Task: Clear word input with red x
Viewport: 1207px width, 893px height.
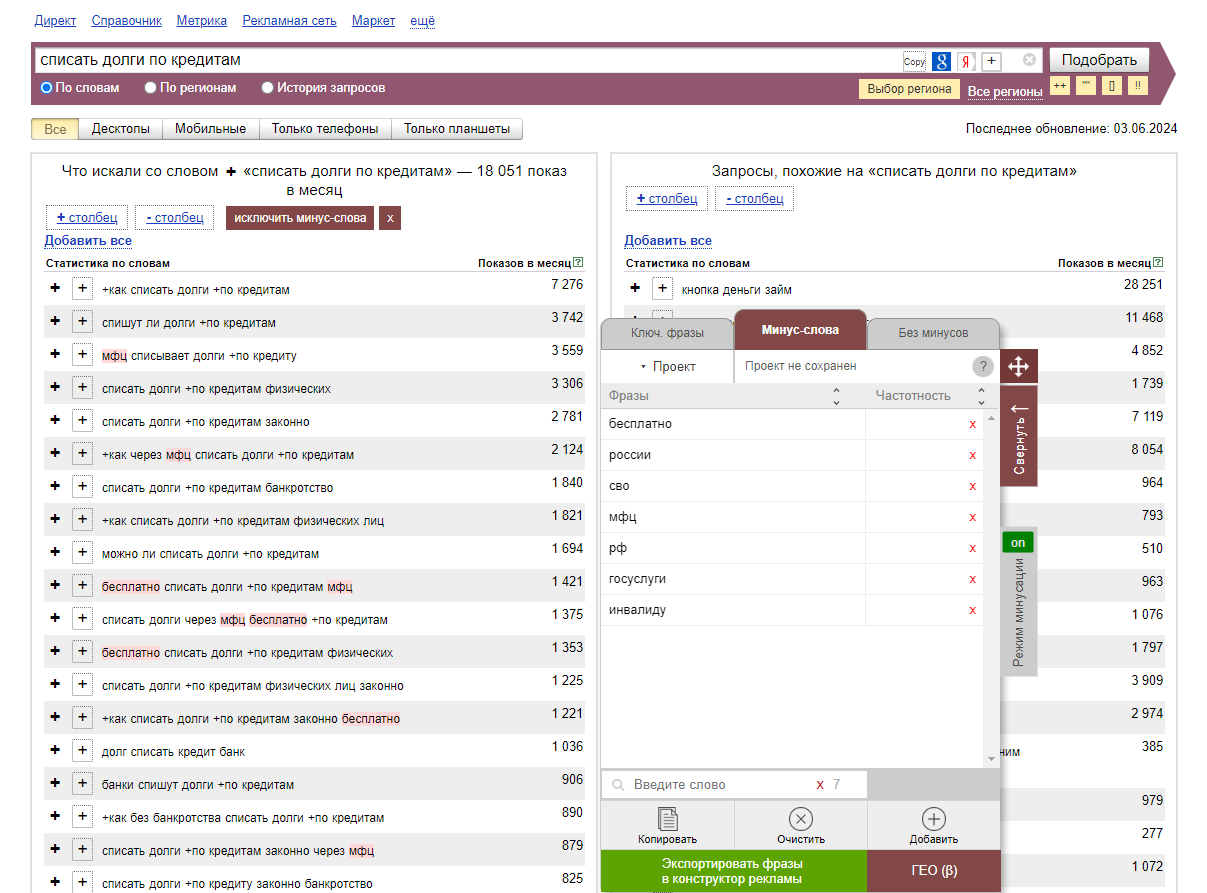Action: click(820, 785)
